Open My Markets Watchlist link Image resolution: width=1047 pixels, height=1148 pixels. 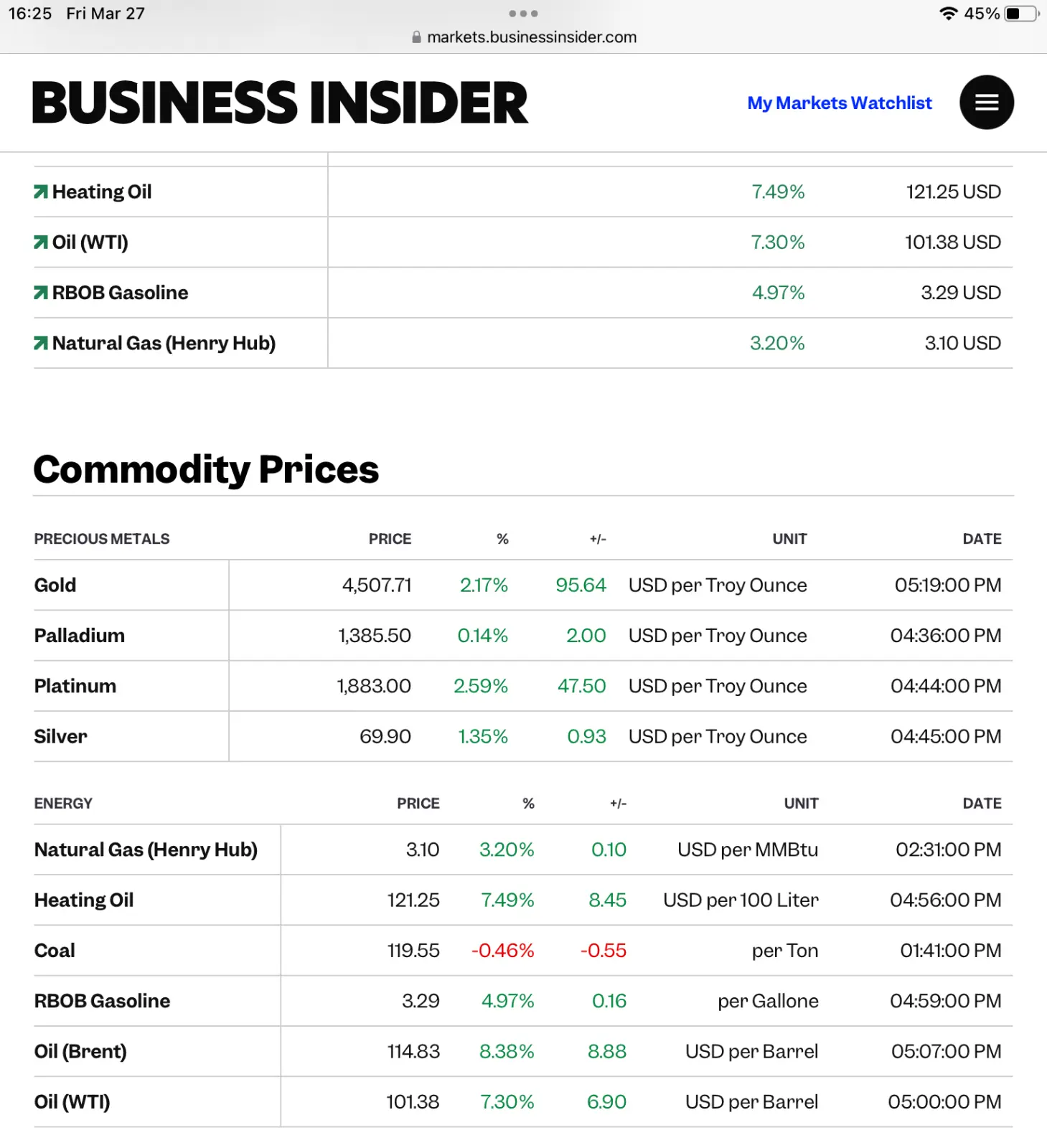(x=840, y=103)
